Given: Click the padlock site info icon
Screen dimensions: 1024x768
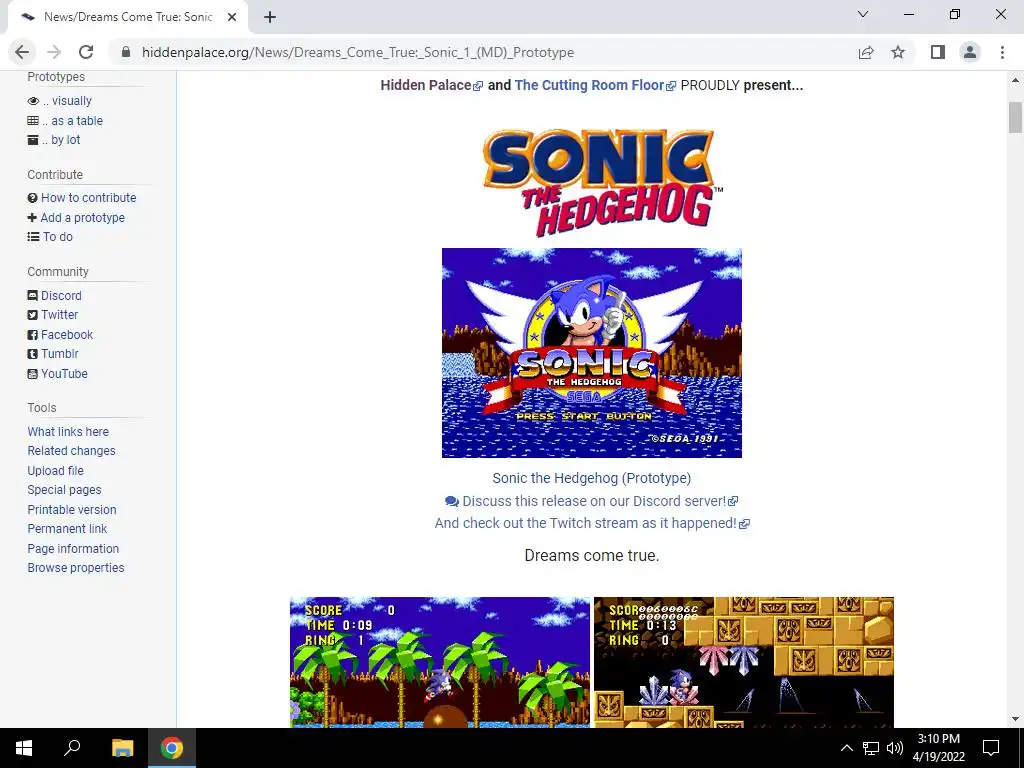Looking at the screenshot, I should pos(126,52).
